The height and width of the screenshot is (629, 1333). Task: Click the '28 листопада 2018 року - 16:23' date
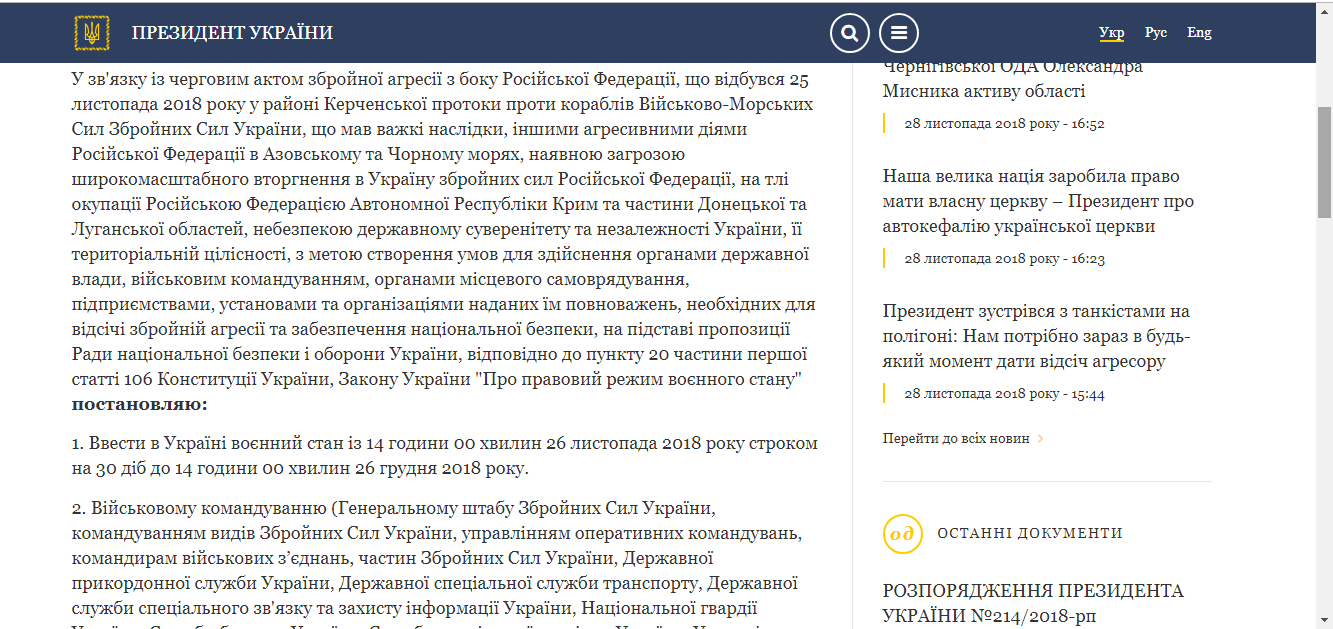click(x=1004, y=259)
